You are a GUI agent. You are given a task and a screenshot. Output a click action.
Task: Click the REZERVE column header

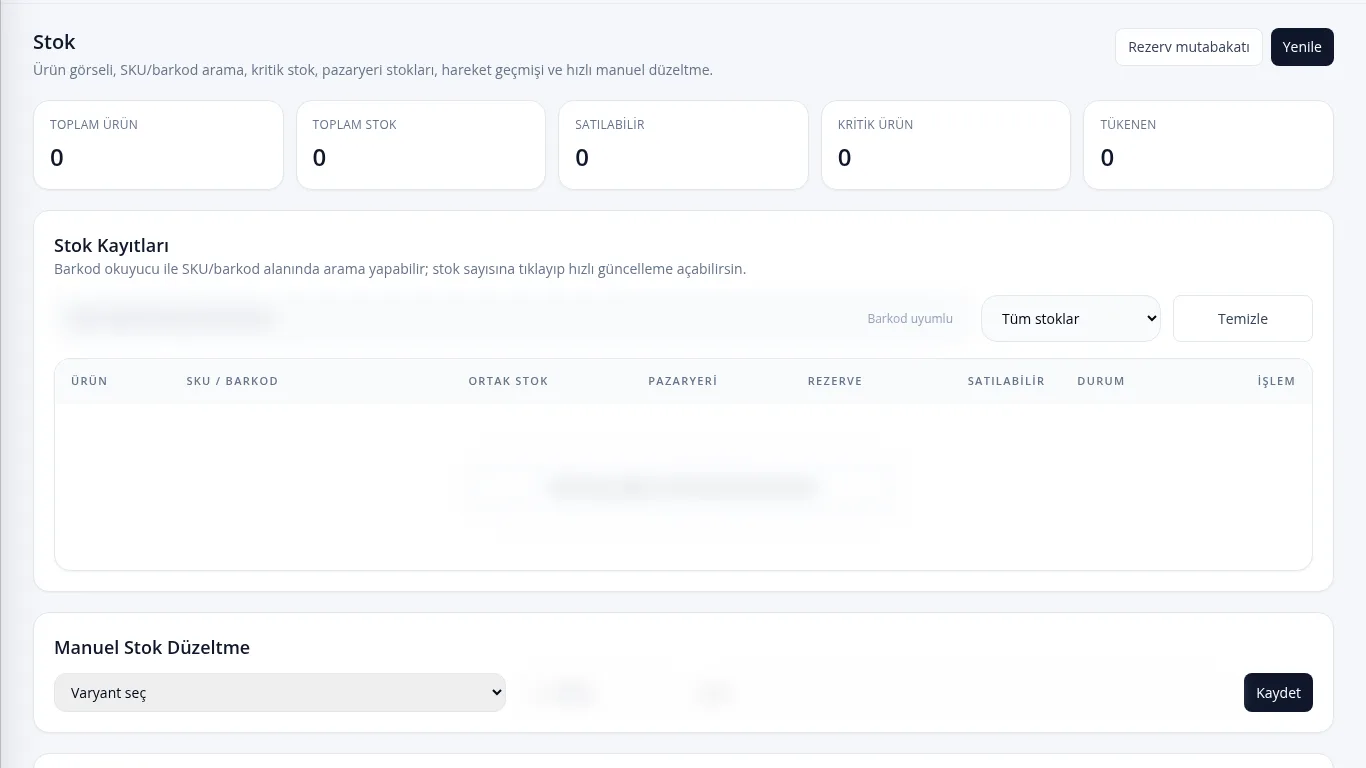[835, 381]
